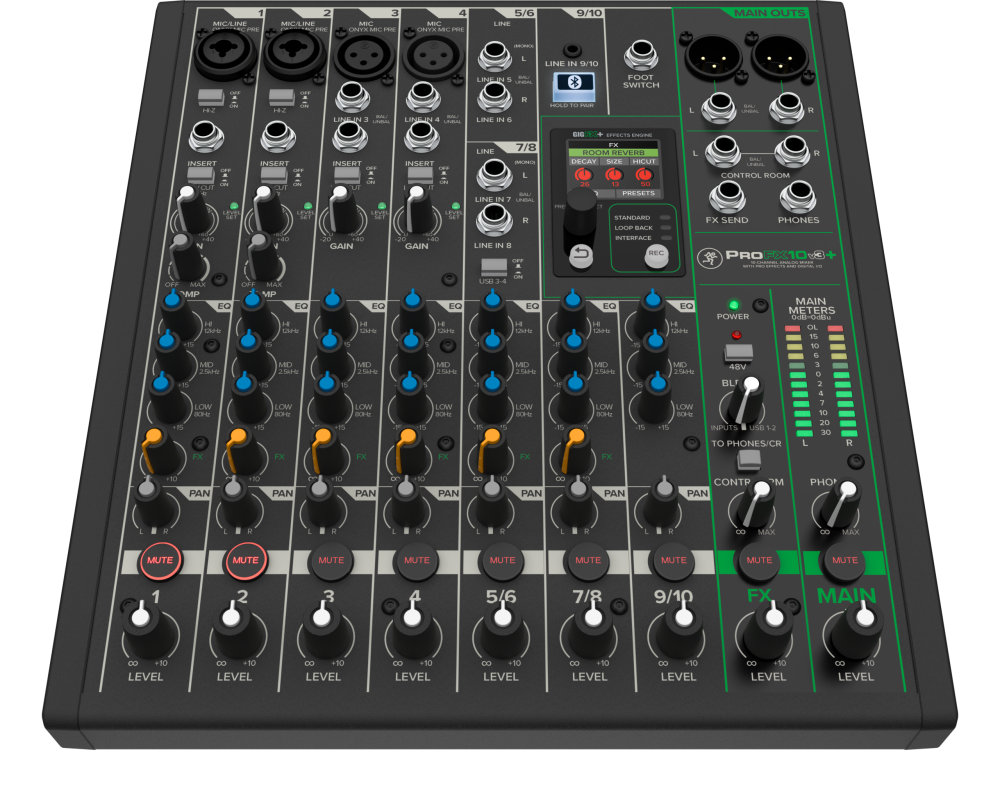
Task: Click the FOOT SWITCH jack
Action: point(641,55)
